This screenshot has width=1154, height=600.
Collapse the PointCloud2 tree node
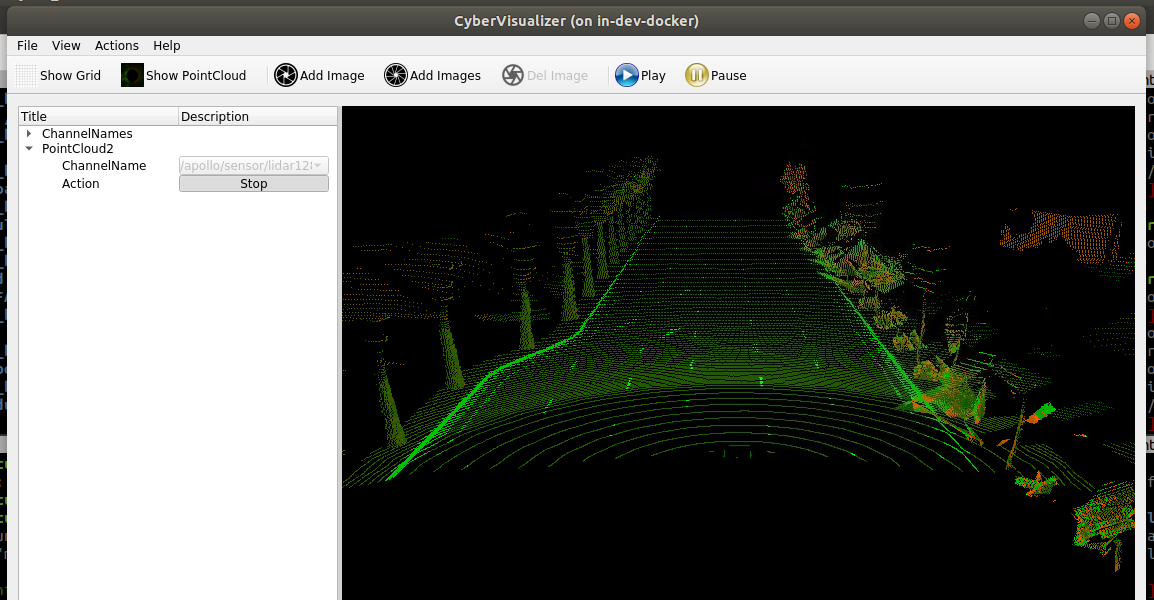click(30, 148)
